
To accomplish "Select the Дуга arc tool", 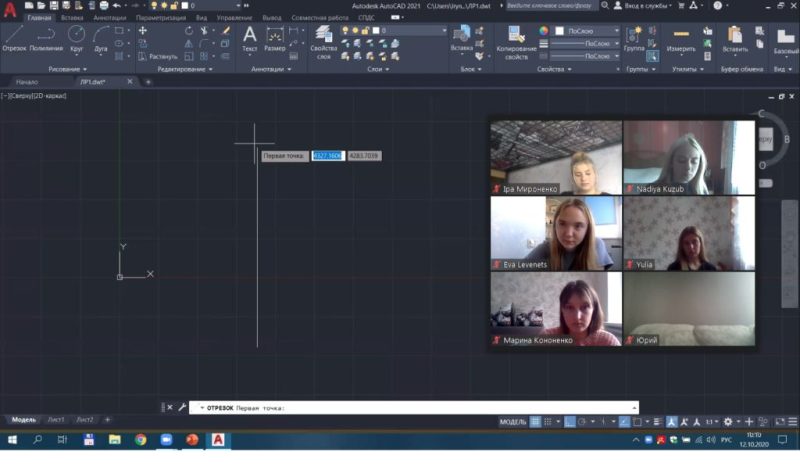I will (101, 39).
